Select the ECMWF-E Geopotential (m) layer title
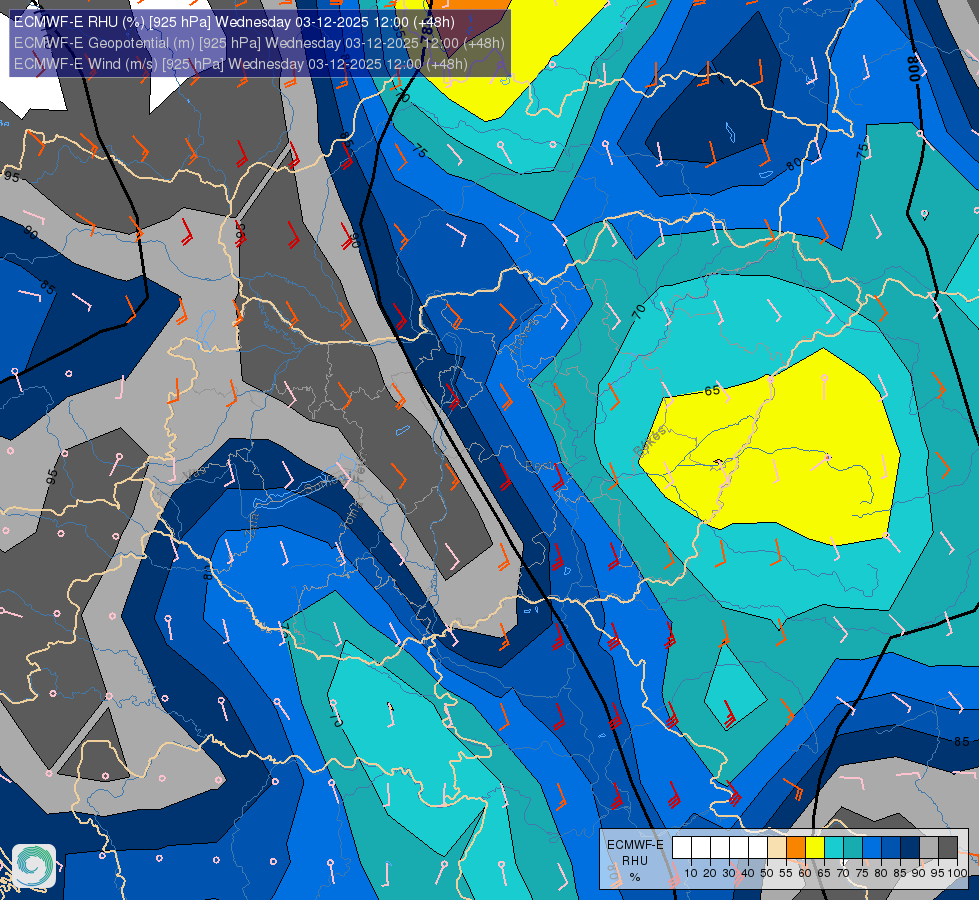Screen dimensions: 979x900 259,43
